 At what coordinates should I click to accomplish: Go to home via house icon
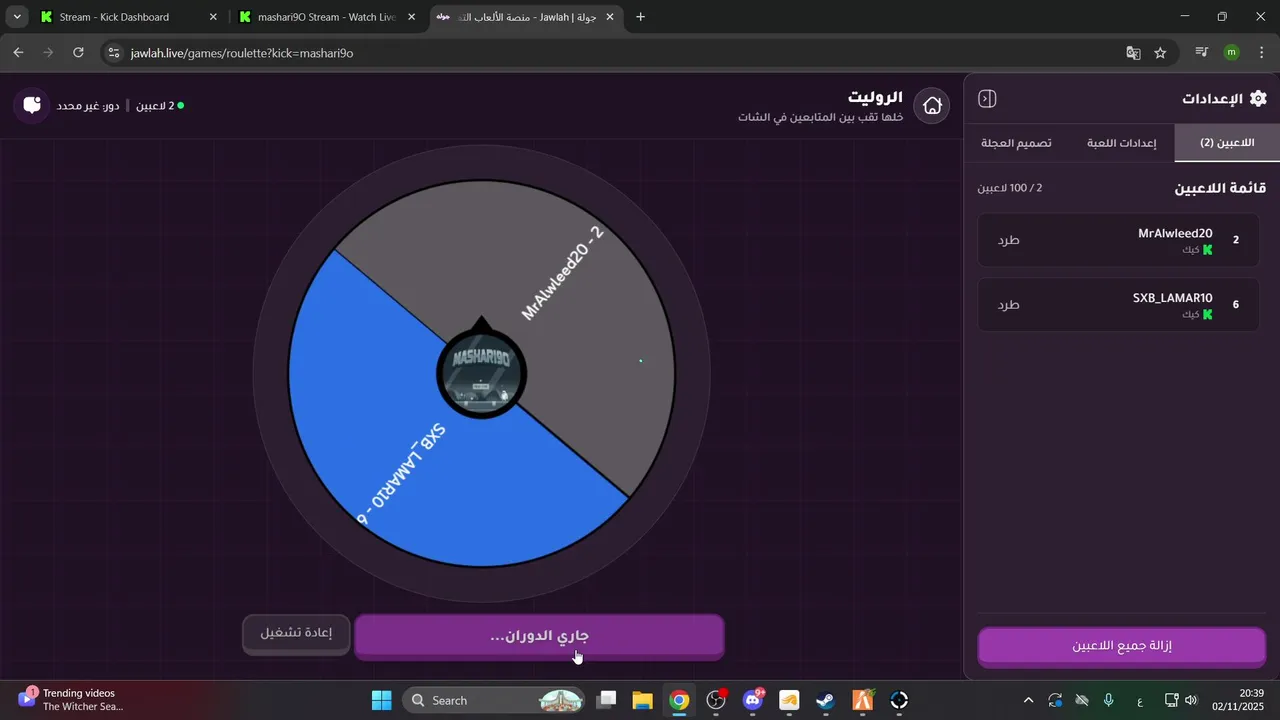coord(932,105)
